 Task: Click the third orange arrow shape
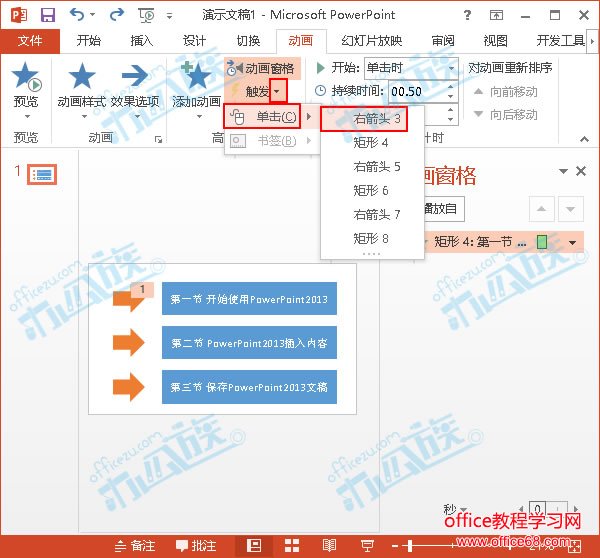(x=129, y=387)
